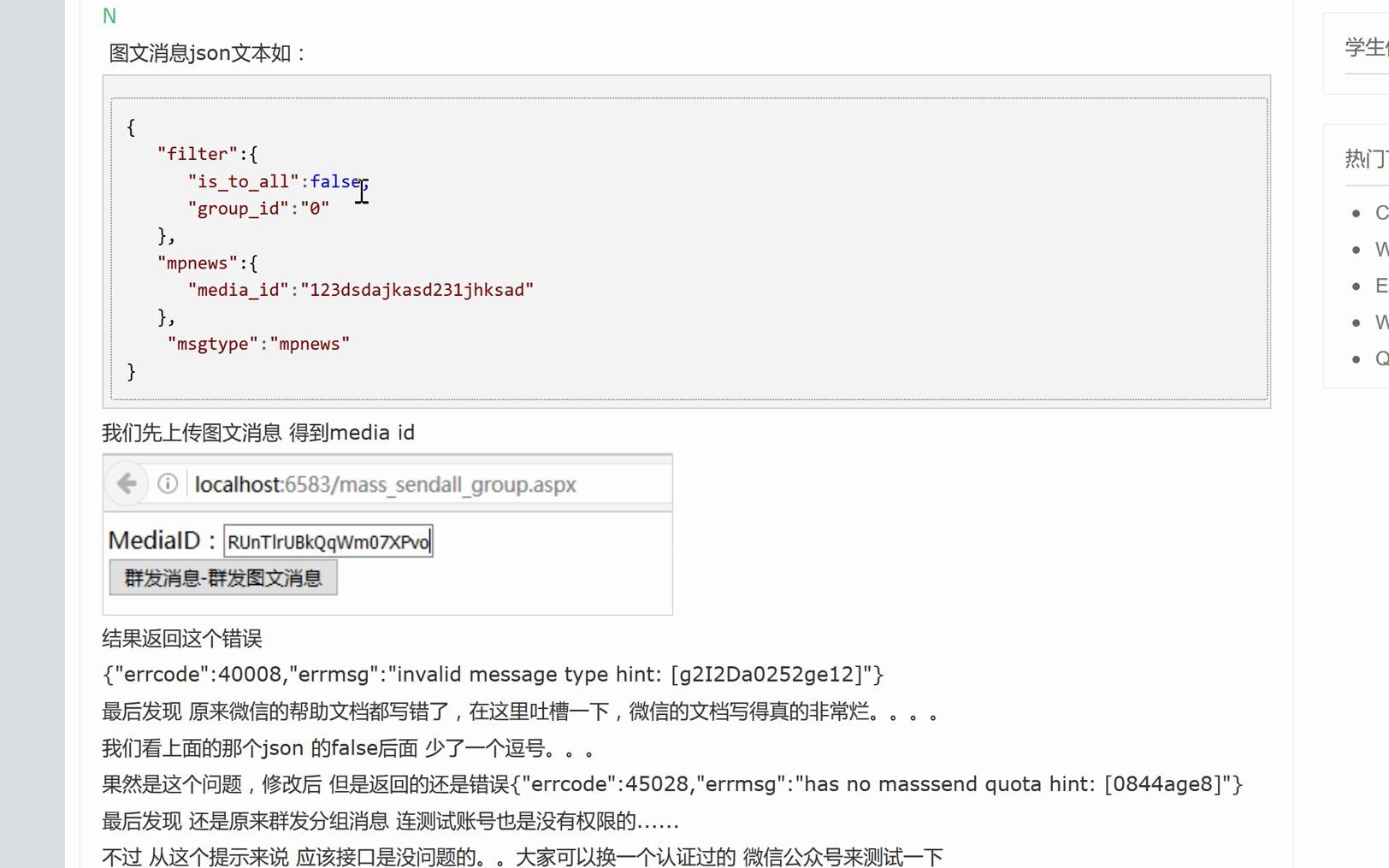Viewport: 1389px width, 868px height.
Task: Click the back arrow in embedded browser screenshot
Action: 127,484
